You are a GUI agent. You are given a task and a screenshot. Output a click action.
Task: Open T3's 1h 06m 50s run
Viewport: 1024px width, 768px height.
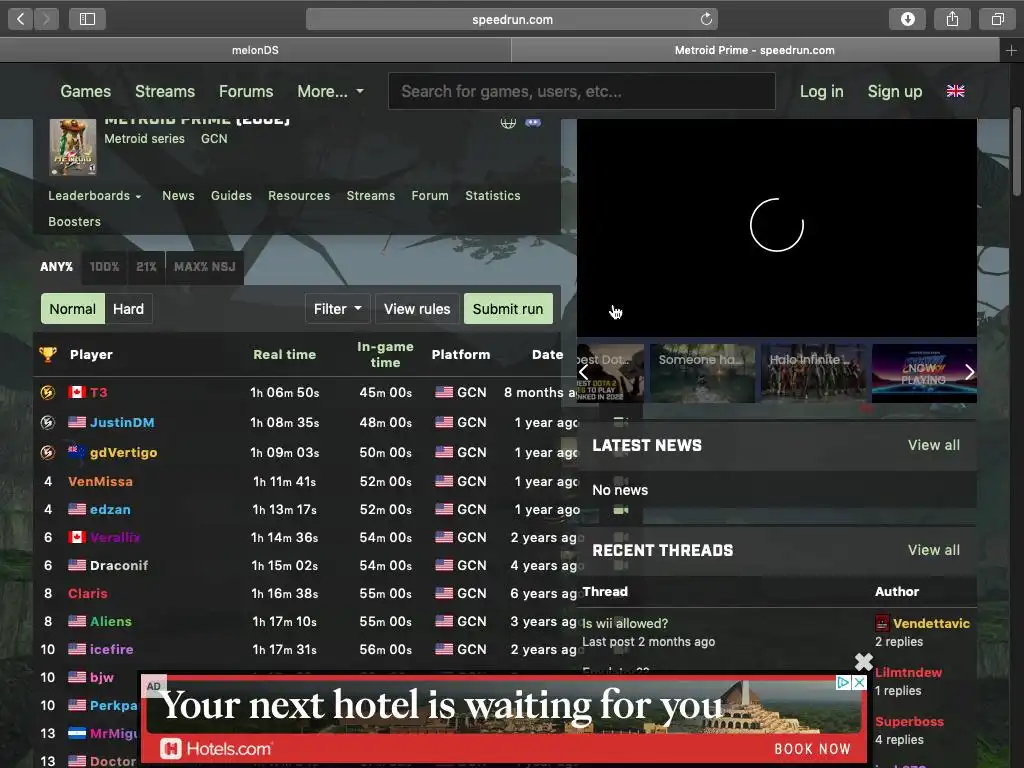click(x=285, y=392)
